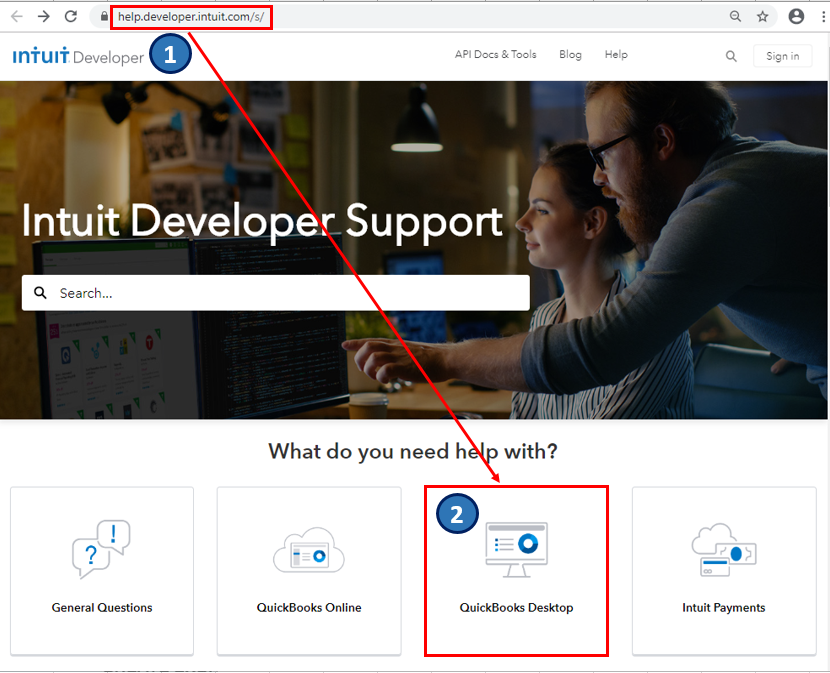The width and height of the screenshot is (830, 673).
Task: Open the browser zoom magnifier icon
Action: [735, 16]
